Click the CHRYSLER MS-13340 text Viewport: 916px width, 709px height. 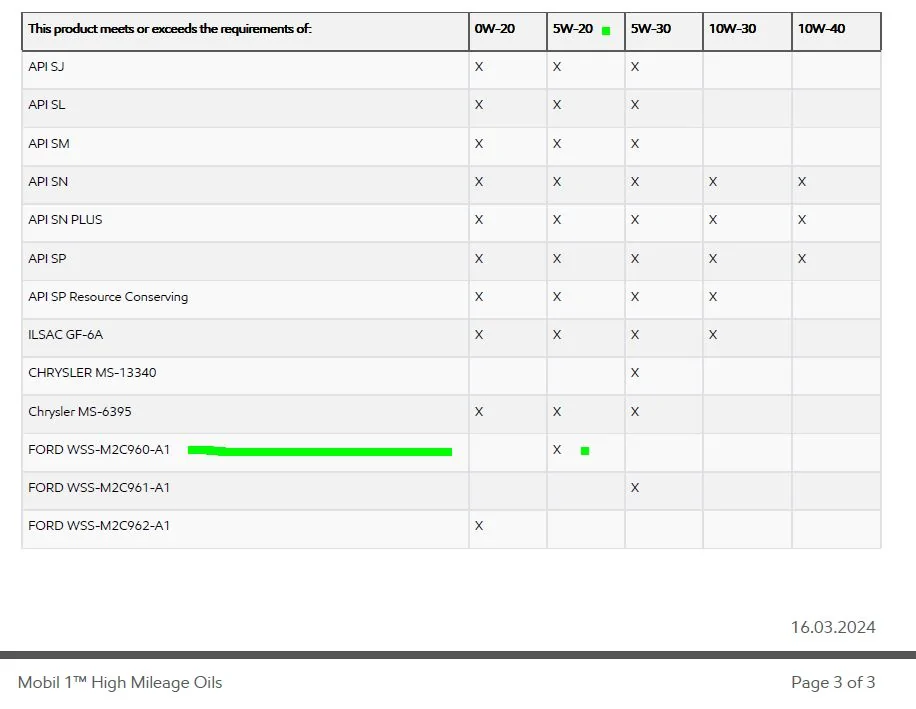click(x=91, y=373)
